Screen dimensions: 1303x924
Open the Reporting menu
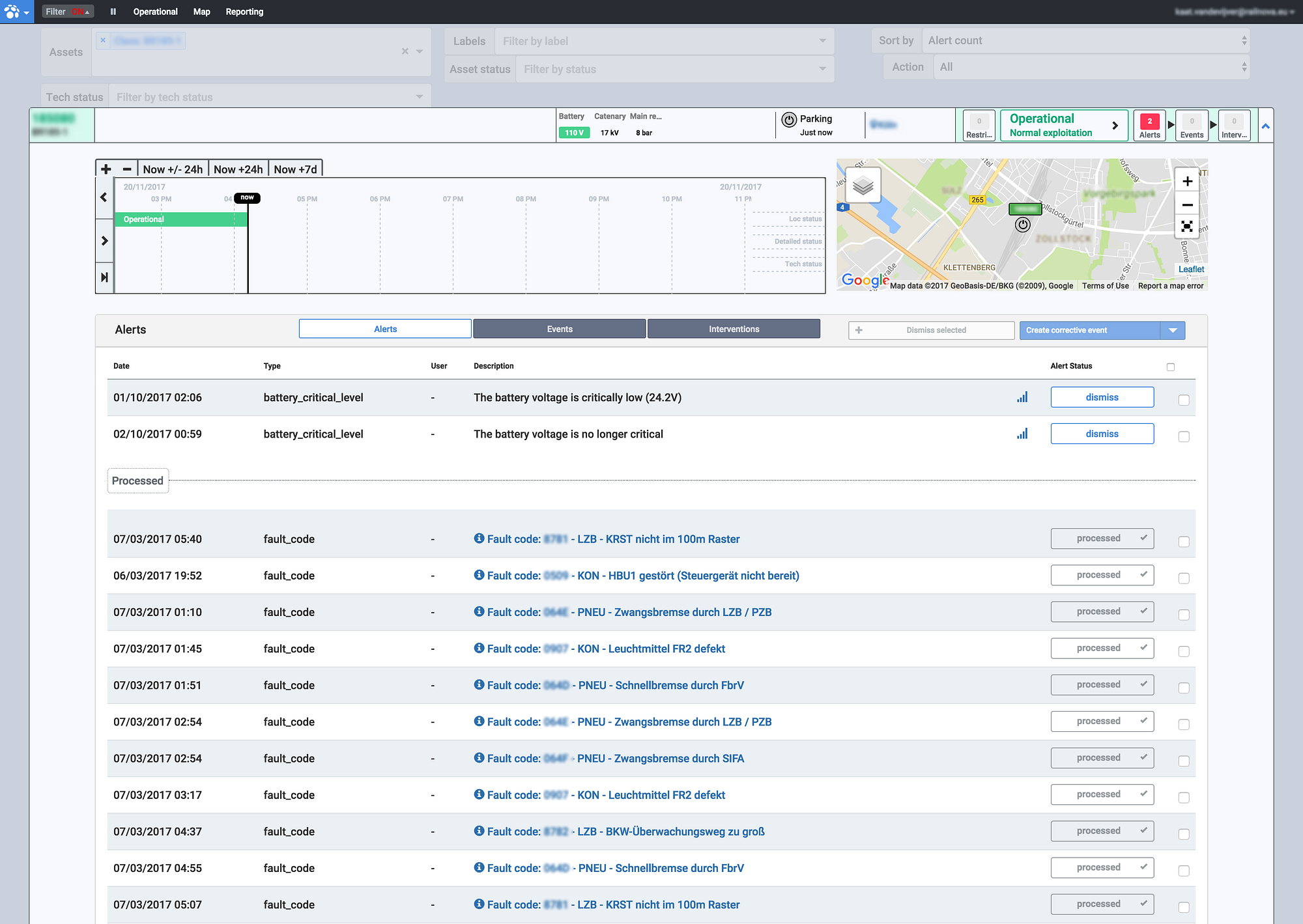click(x=244, y=12)
